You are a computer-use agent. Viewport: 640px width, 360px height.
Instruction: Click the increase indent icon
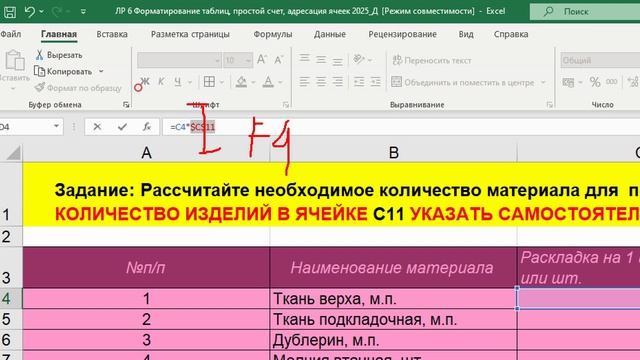376,82
